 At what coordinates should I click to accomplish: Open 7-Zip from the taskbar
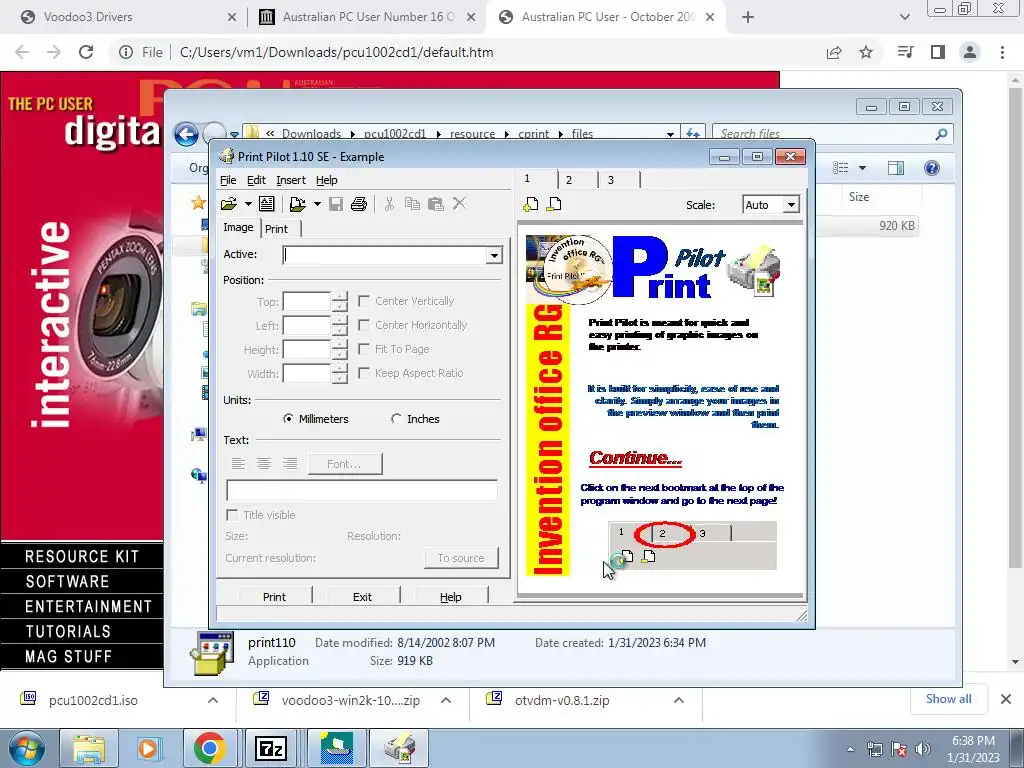click(270, 748)
